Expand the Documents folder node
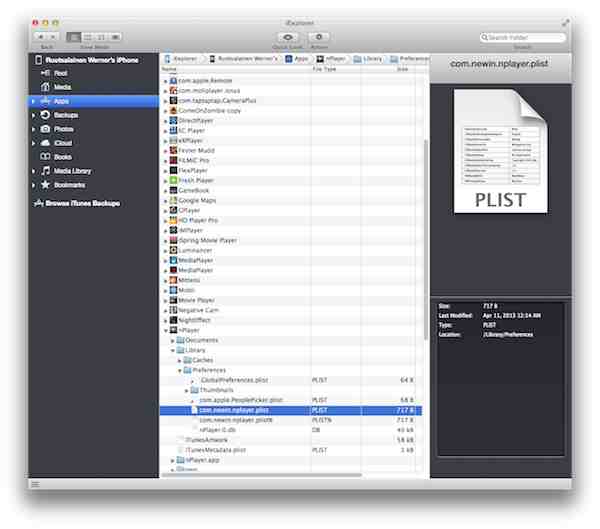 pos(173,340)
